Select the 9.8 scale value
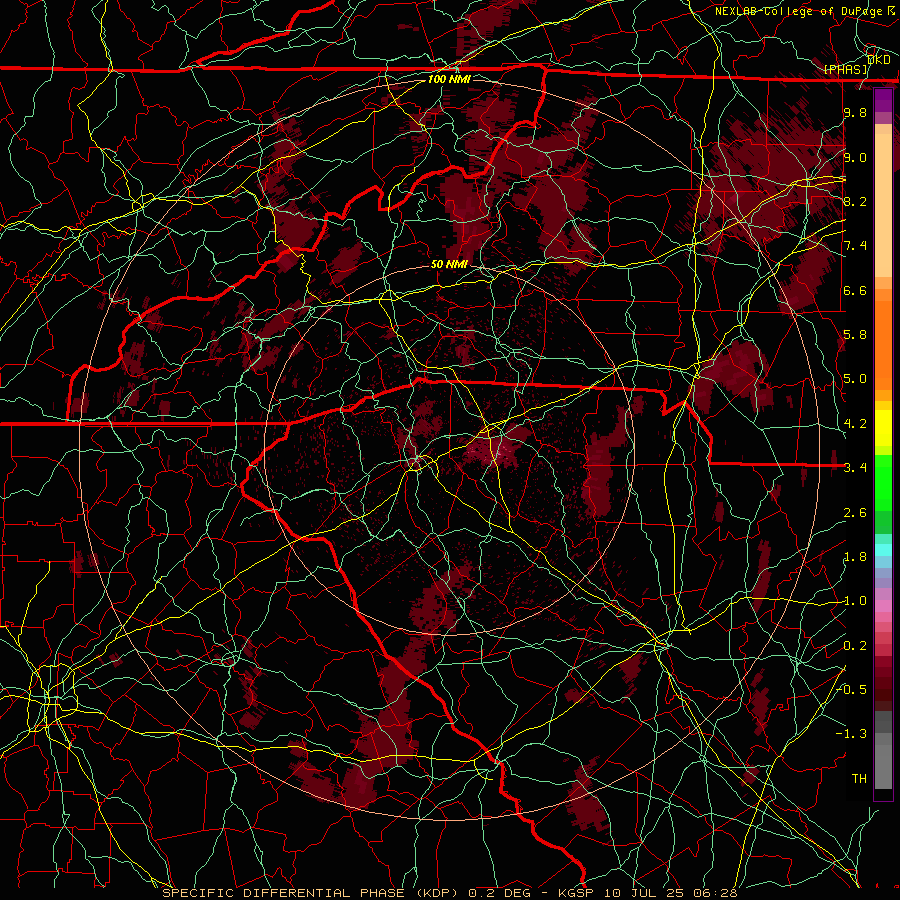Viewport: 900px width, 900px height. point(855,112)
